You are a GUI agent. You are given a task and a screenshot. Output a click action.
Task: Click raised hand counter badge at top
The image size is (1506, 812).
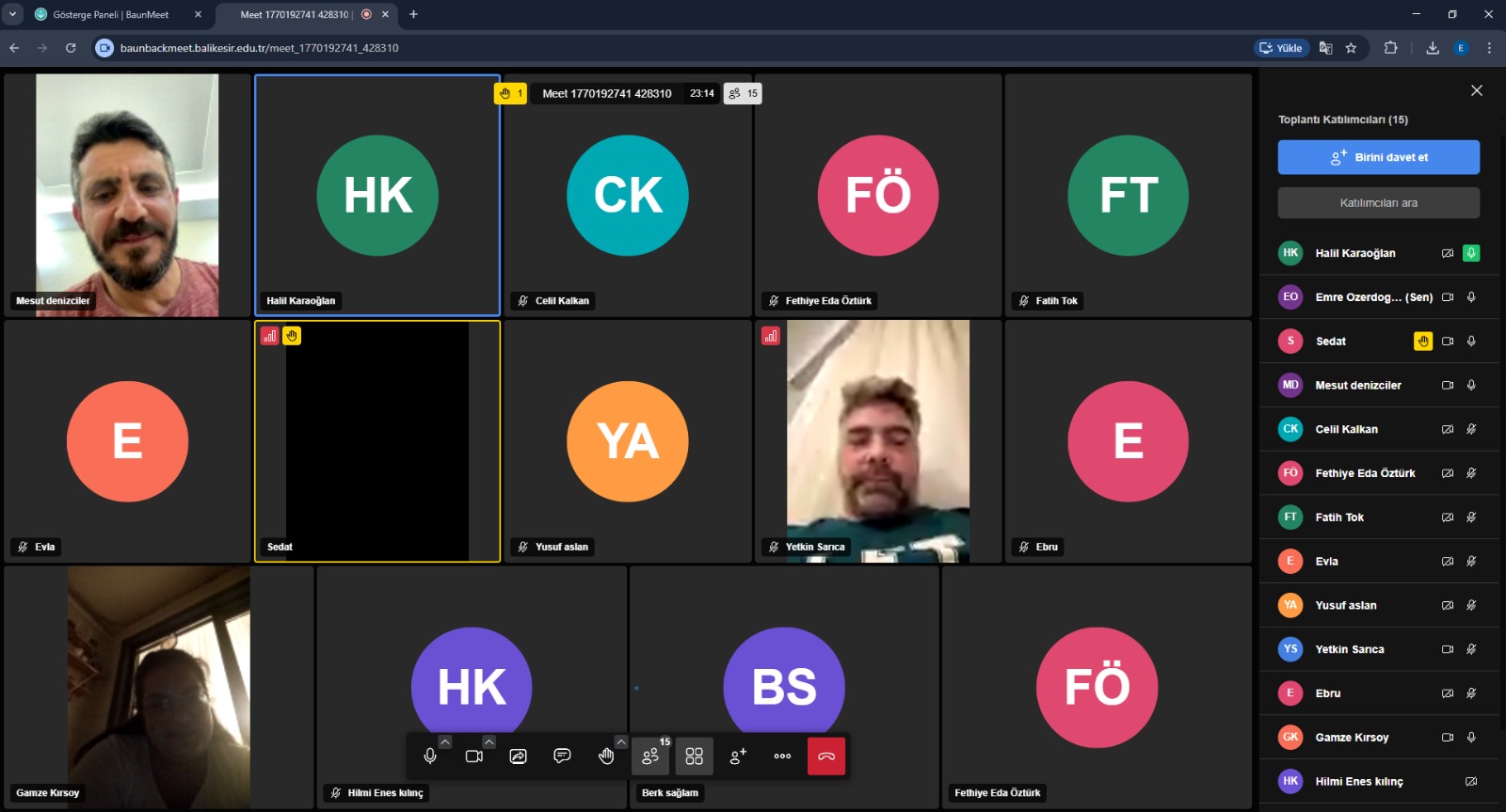pyautogui.click(x=510, y=93)
